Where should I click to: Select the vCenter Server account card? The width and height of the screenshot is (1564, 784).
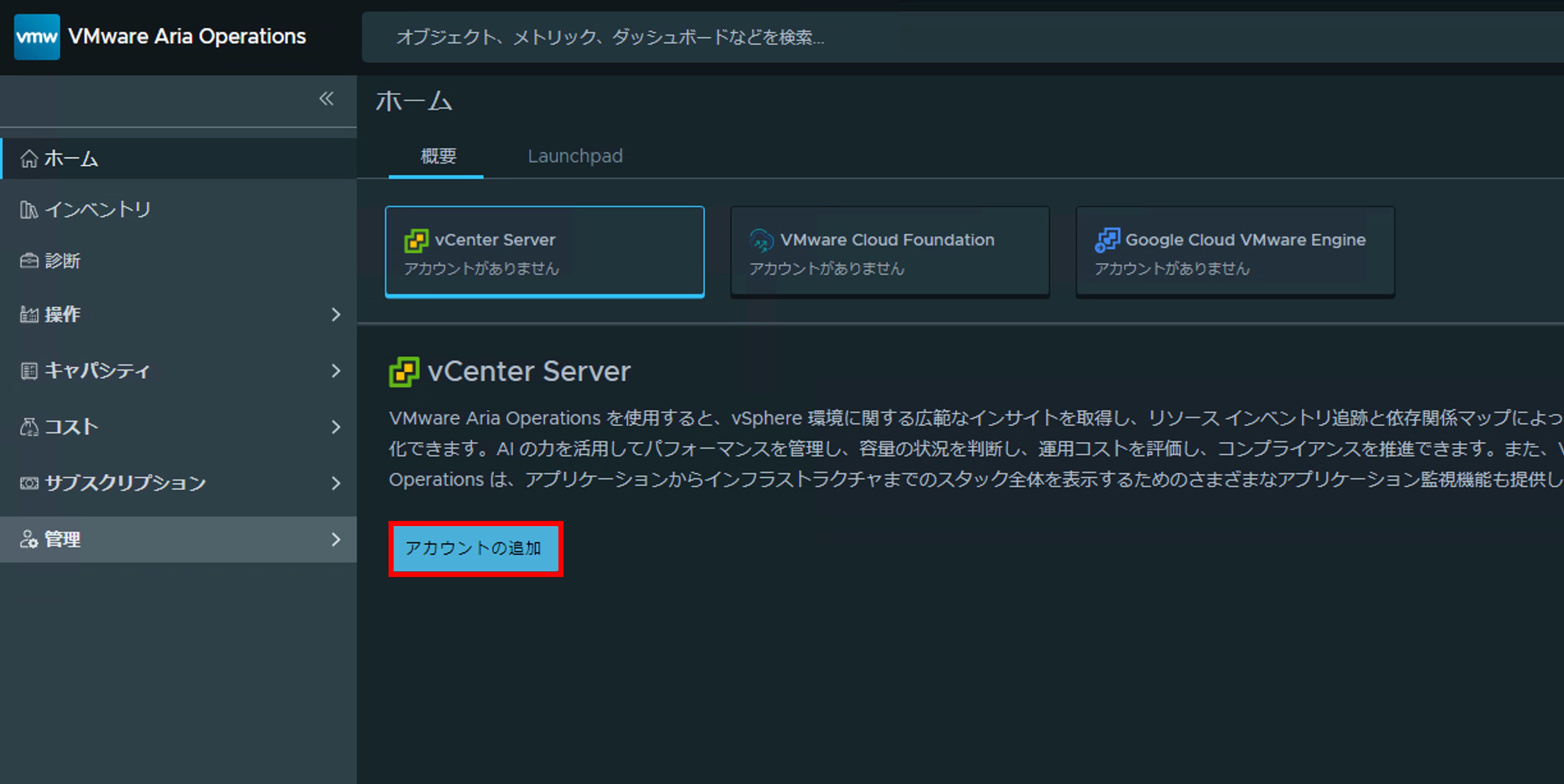click(544, 252)
